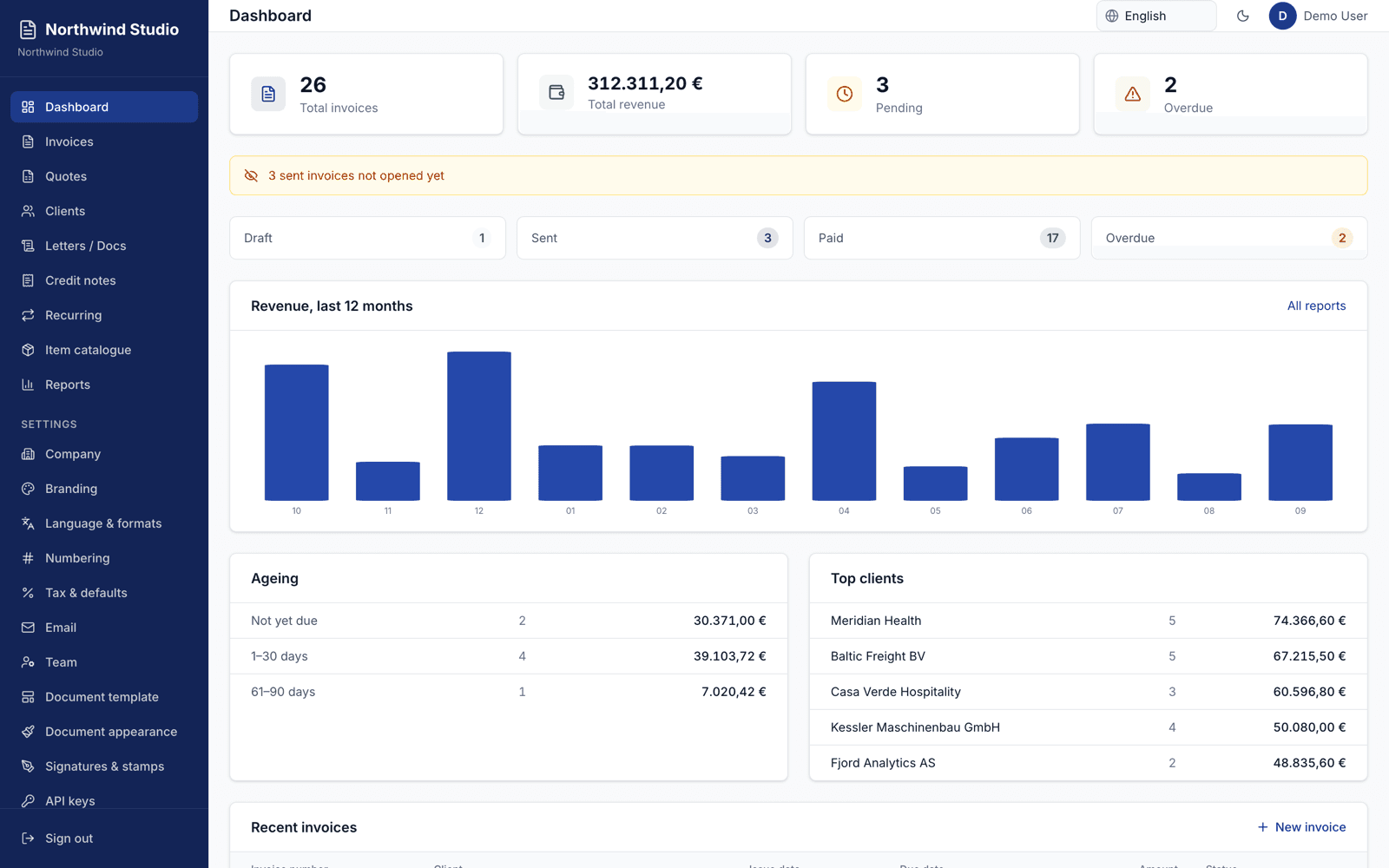Click the Dashboard grid icon in sidebar
The width and height of the screenshot is (1389, 868).
(x=28, y=107)
